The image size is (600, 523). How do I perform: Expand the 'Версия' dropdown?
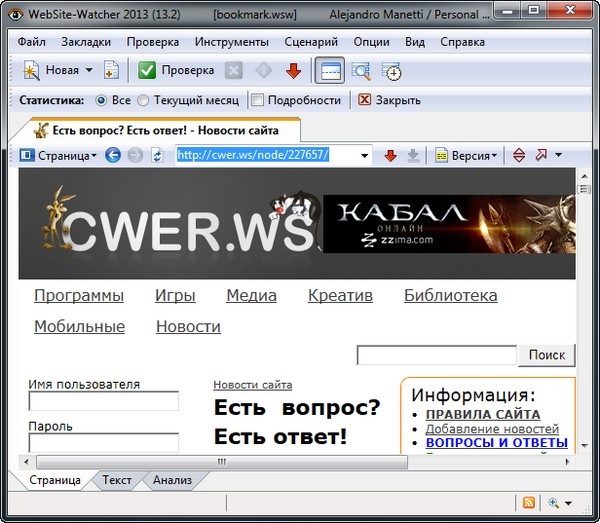(x=495, y=155)
